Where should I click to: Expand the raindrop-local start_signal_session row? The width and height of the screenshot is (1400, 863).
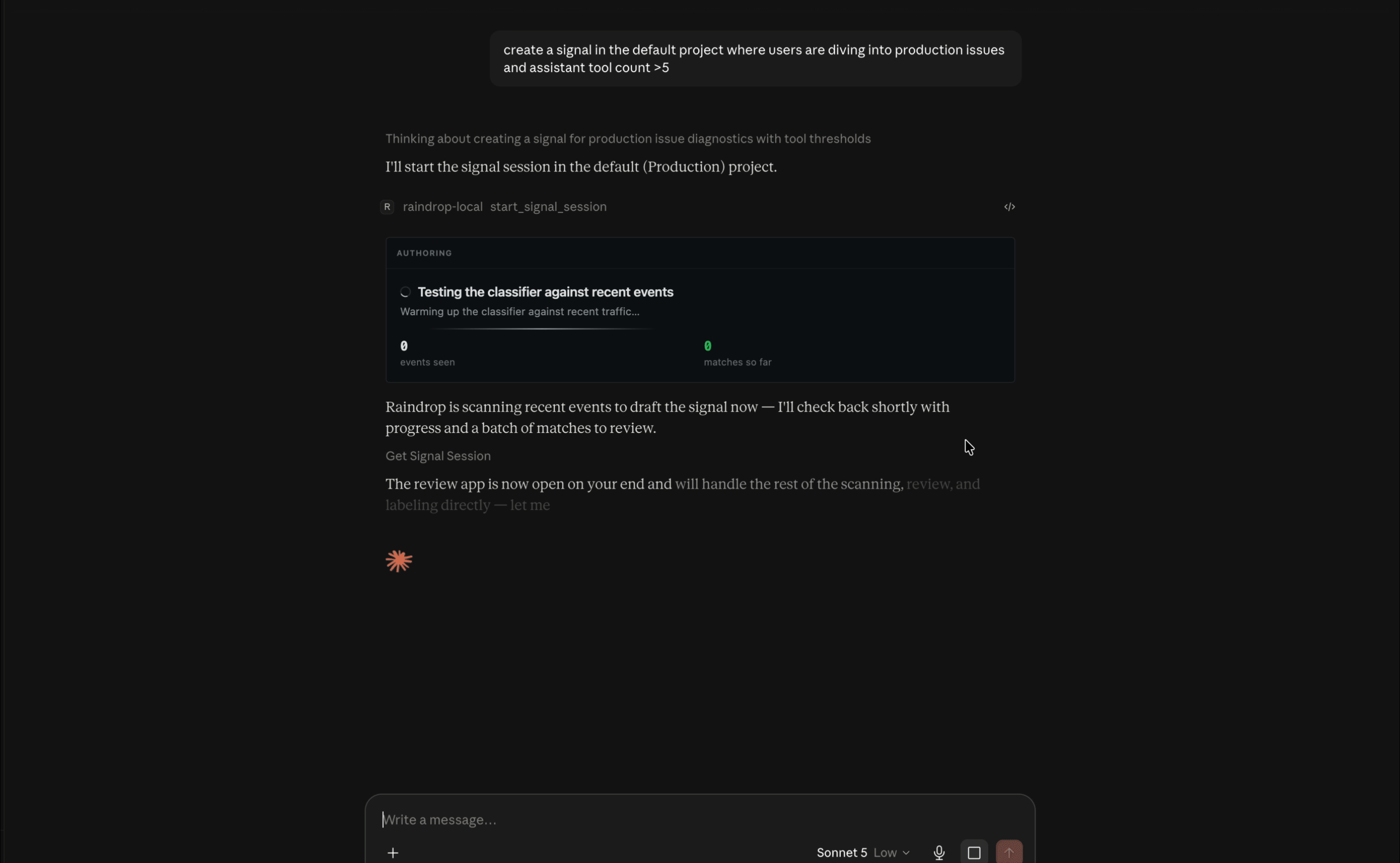coord(697,206)
